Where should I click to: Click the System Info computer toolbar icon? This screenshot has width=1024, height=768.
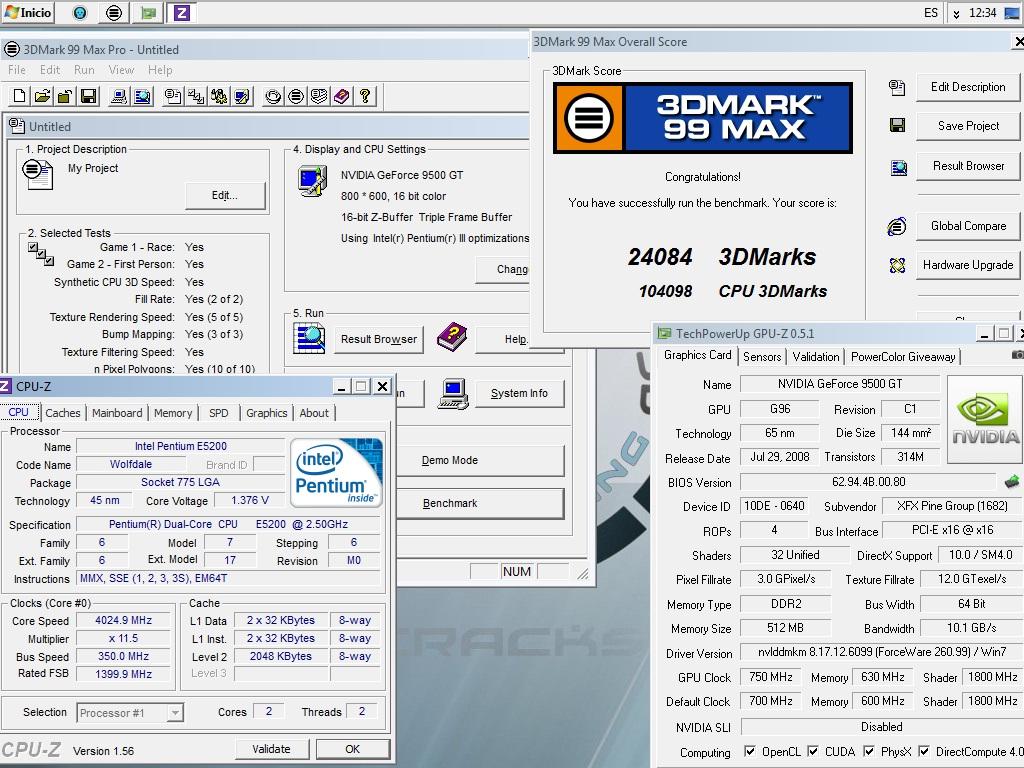click(x=119, y=97)
